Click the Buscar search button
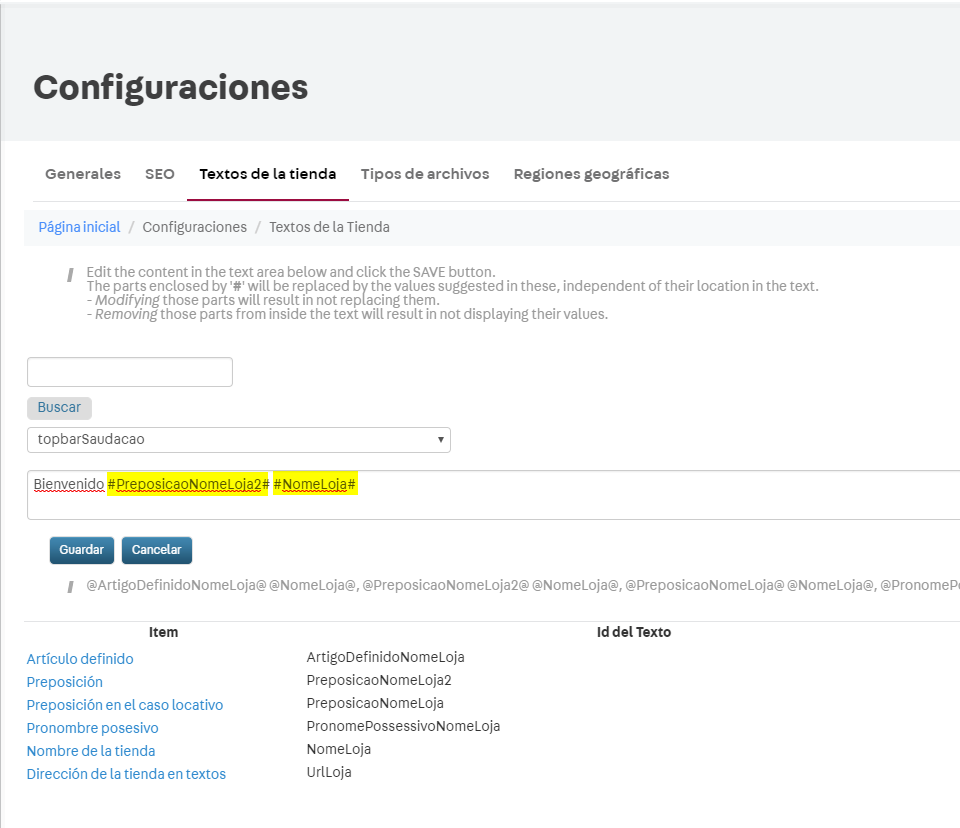Screen dimensions: 960x828 click(x=58, y=407)
